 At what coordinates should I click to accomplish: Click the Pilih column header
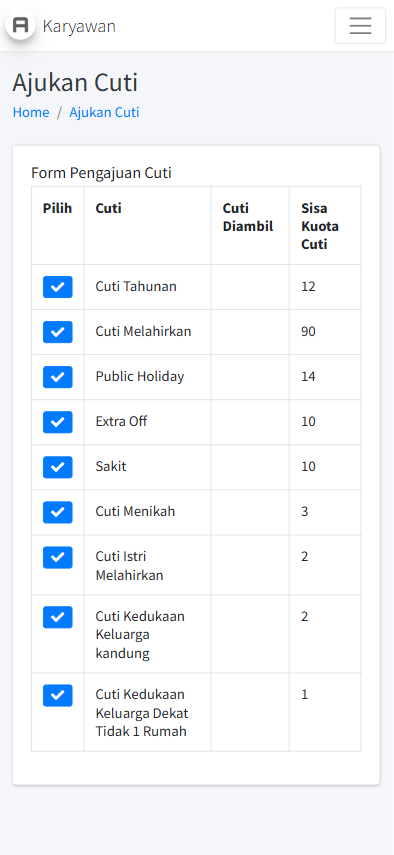pos(58,208)
